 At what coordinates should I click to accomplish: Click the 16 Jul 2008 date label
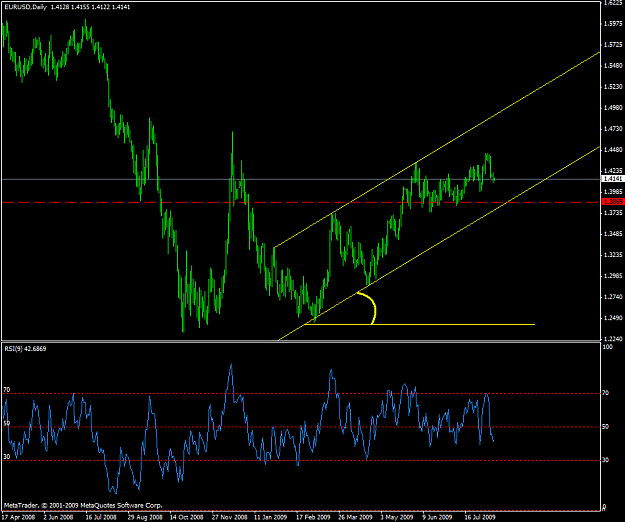point(101,517)
